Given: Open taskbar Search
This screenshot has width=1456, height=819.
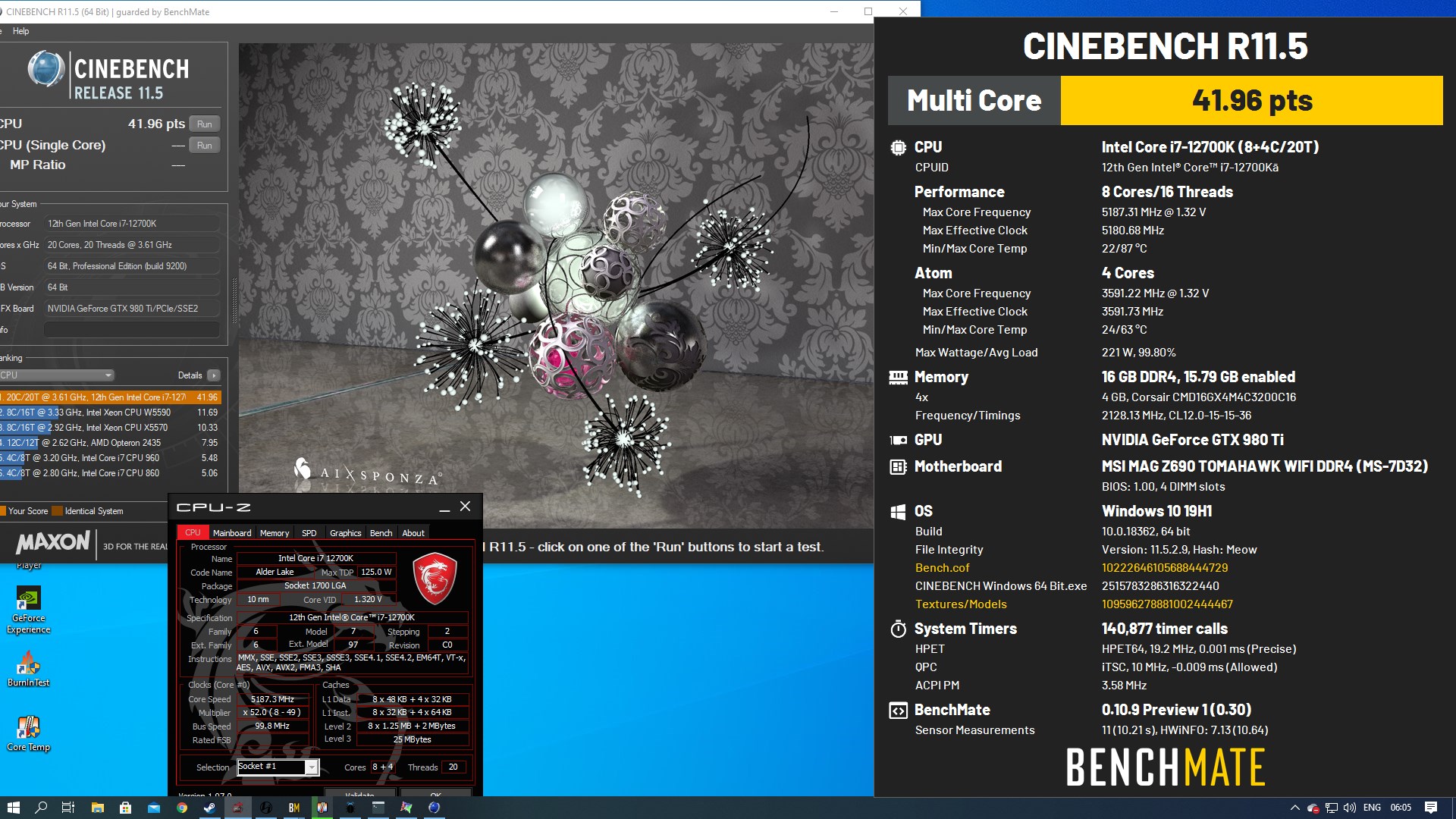Looking at the screenshot, I should pyautogui.click(x=41, y=808).
